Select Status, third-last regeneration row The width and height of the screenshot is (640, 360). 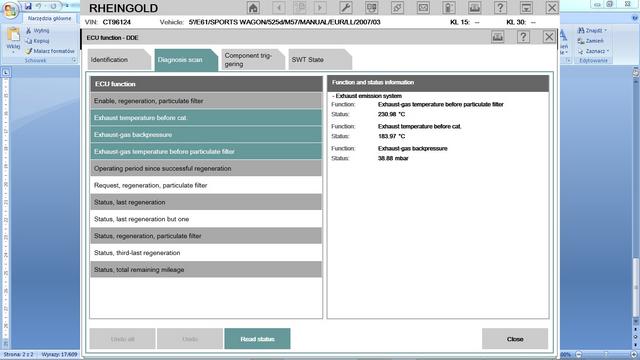click(206, 253)
